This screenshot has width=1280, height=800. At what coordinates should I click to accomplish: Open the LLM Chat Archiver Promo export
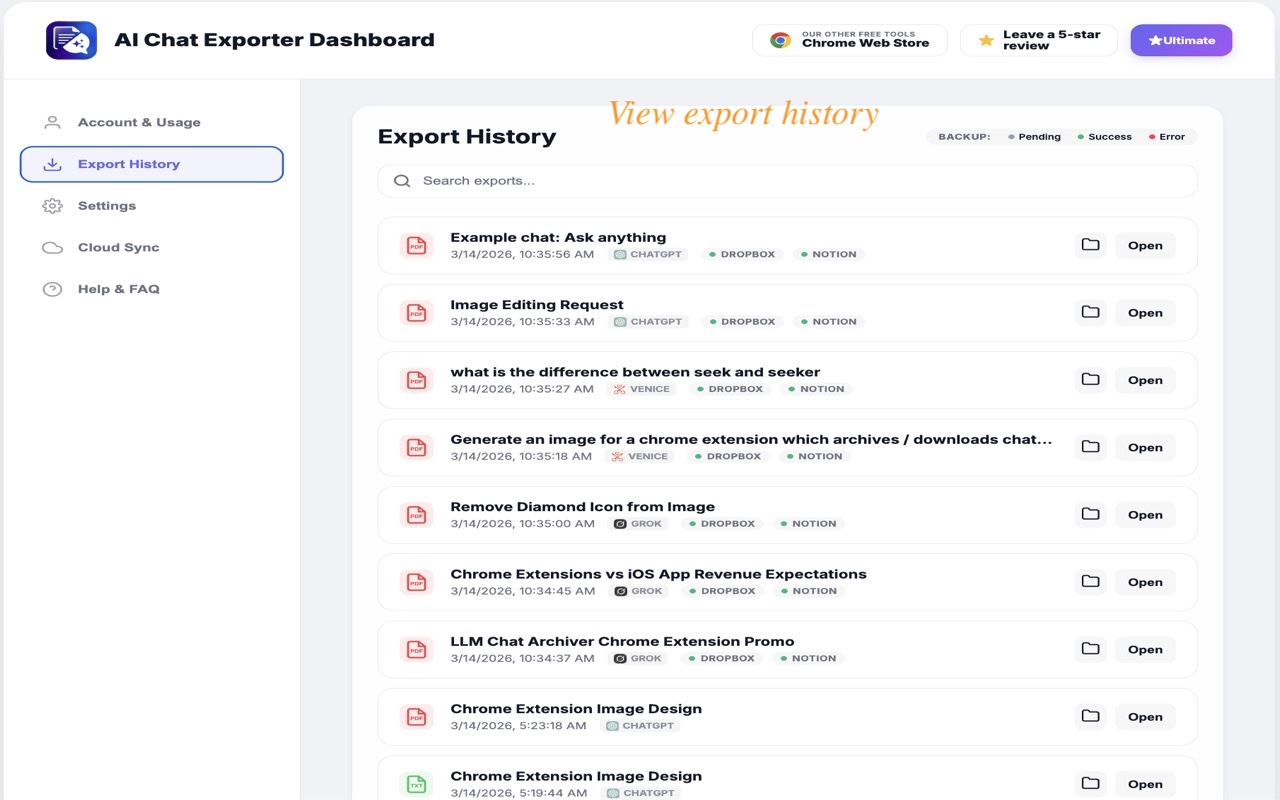1145,649
